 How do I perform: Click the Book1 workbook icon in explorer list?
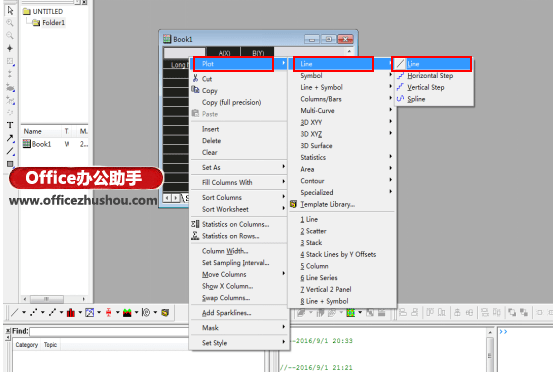coord(27,144)
